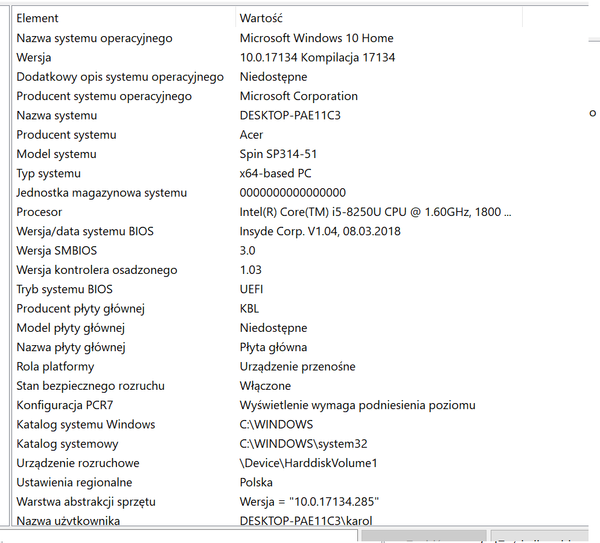Select Katalog systemu Windows row

click(86, 425)
